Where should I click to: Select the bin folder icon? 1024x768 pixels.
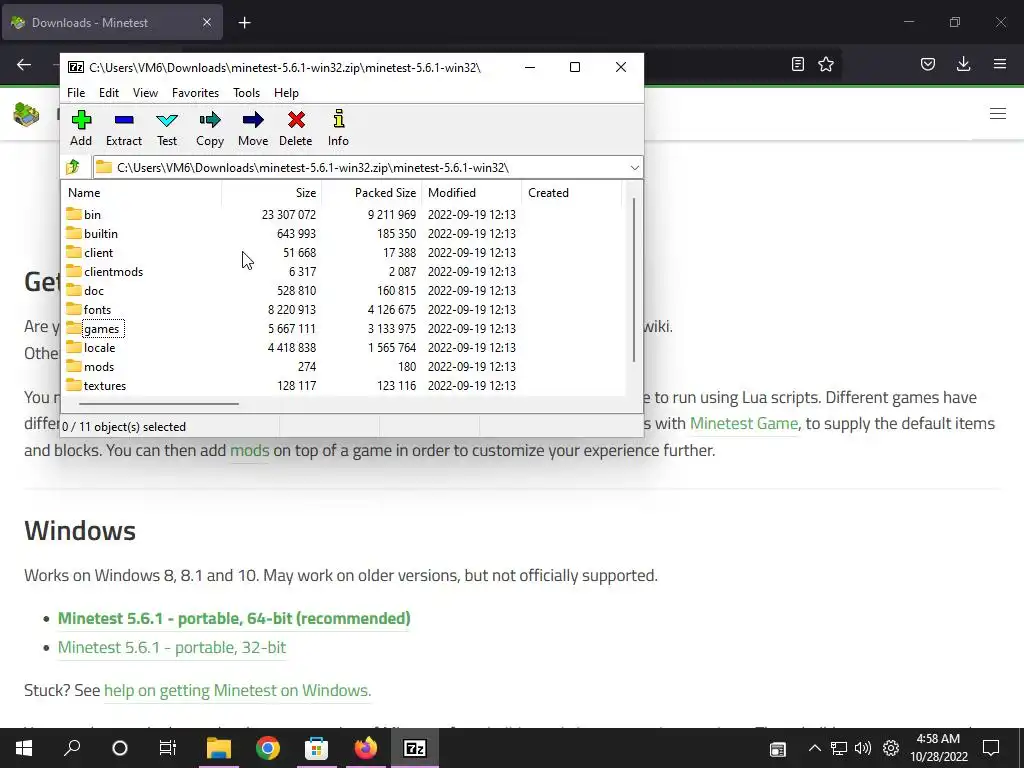pyautogui.click(x=74, y=214)
